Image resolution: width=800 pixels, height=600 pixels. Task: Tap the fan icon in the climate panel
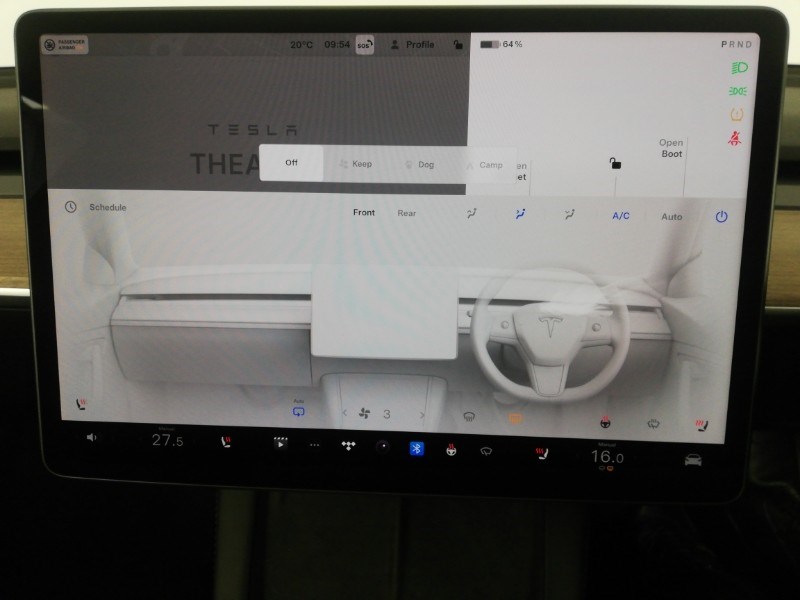364,413
